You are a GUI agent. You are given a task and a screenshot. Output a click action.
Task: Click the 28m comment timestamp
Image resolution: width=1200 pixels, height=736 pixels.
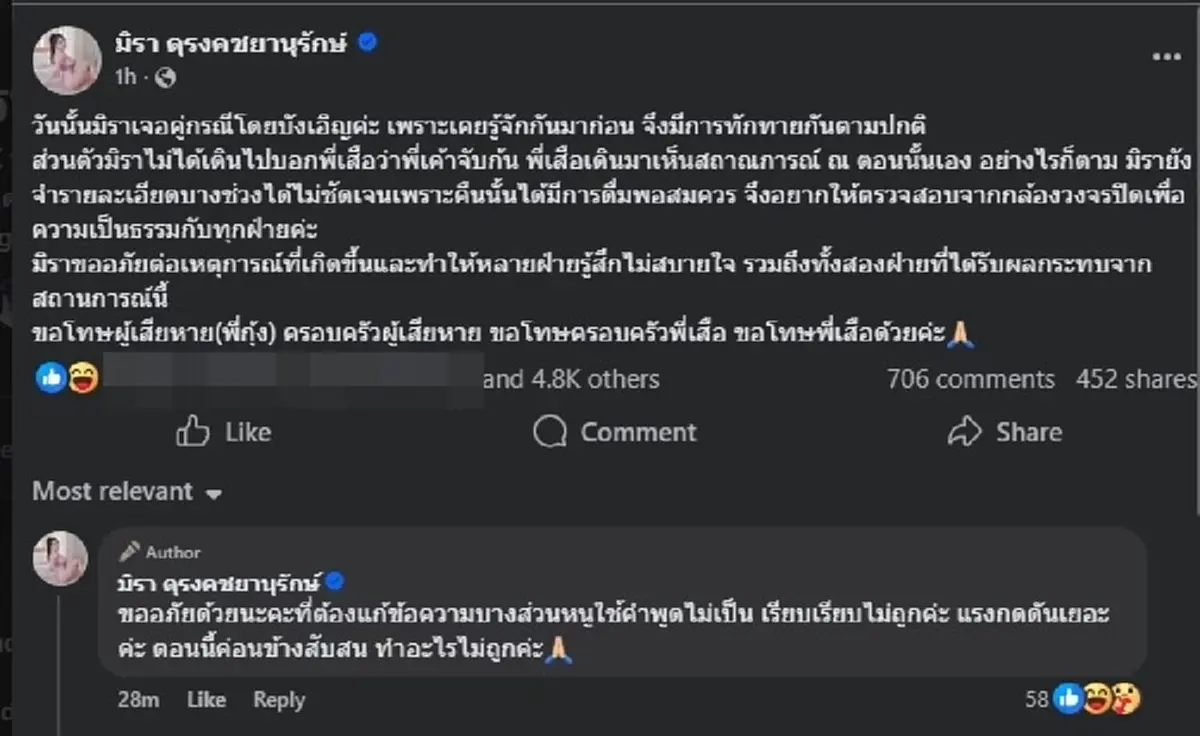140,700
